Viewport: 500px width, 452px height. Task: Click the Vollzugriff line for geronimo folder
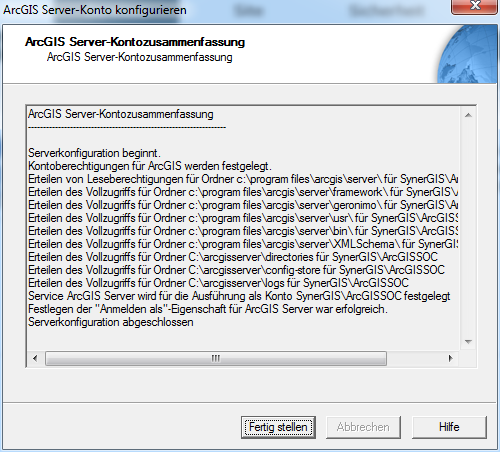click(243, 205)
